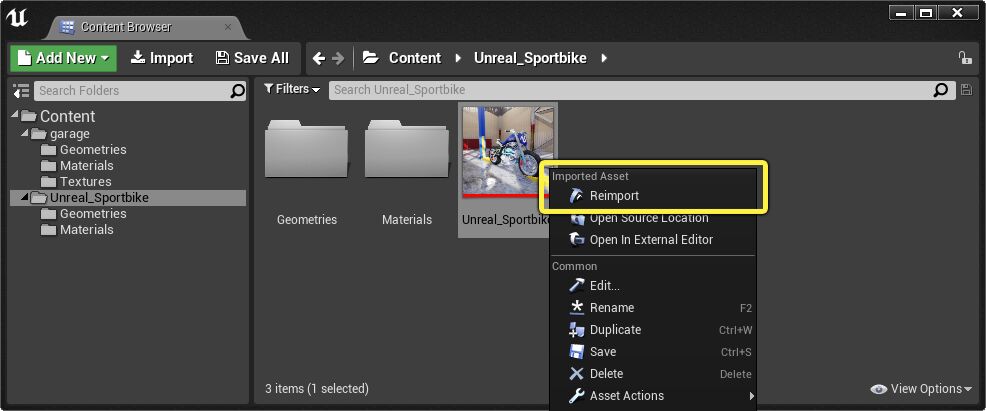
Task: Select Materials under Unreal_Sportbike in tree
Action: coord(87,229)
